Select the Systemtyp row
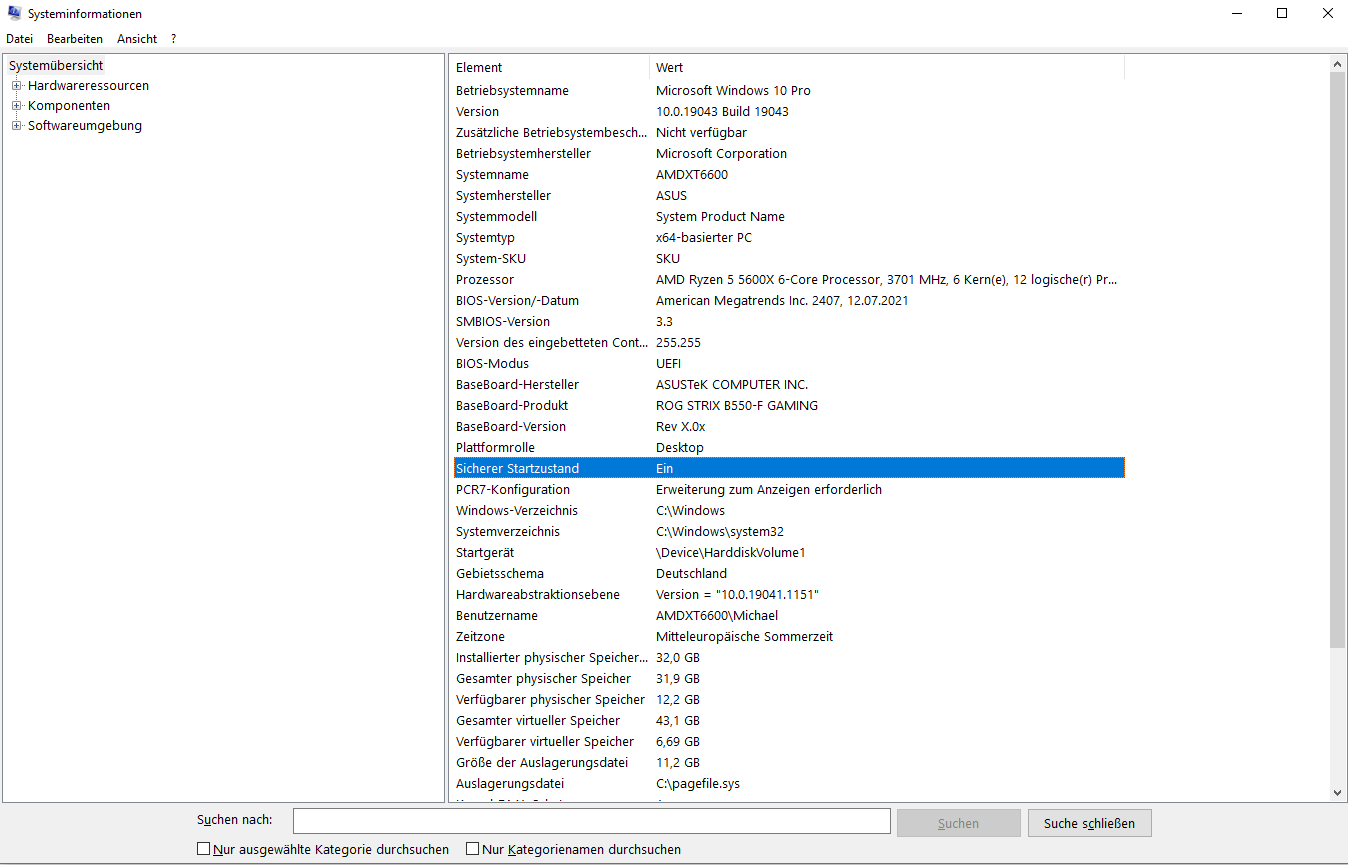This screenshot has height=865, width=1348. (x=789, y=237)
